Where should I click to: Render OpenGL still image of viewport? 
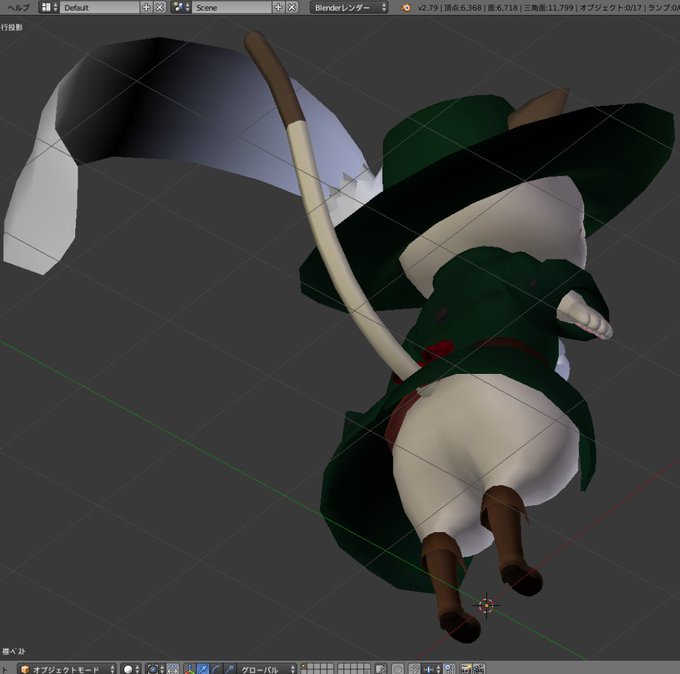coord(465,669)
